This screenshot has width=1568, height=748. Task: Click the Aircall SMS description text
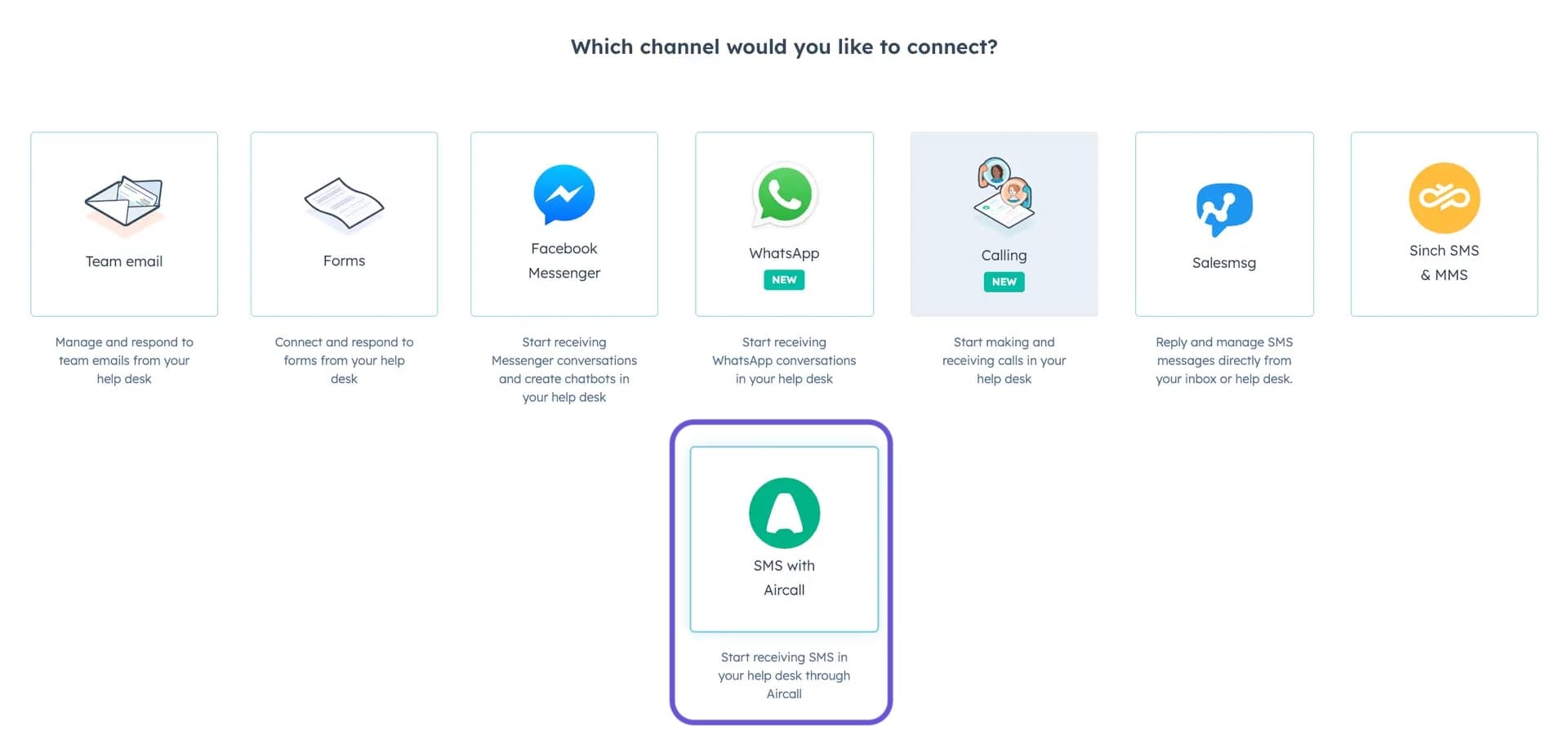pyautogui.click(x=784, y=675)
